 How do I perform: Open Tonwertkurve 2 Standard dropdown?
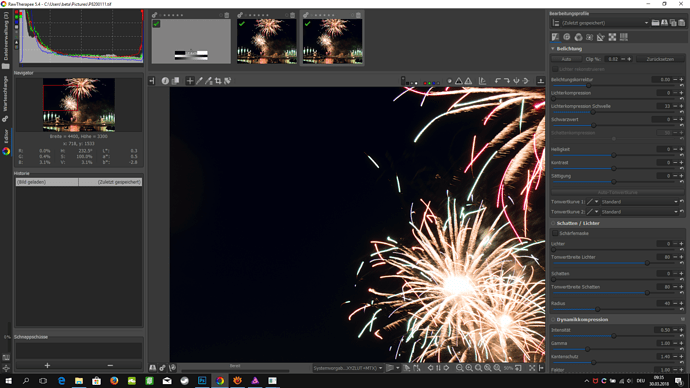640,212
